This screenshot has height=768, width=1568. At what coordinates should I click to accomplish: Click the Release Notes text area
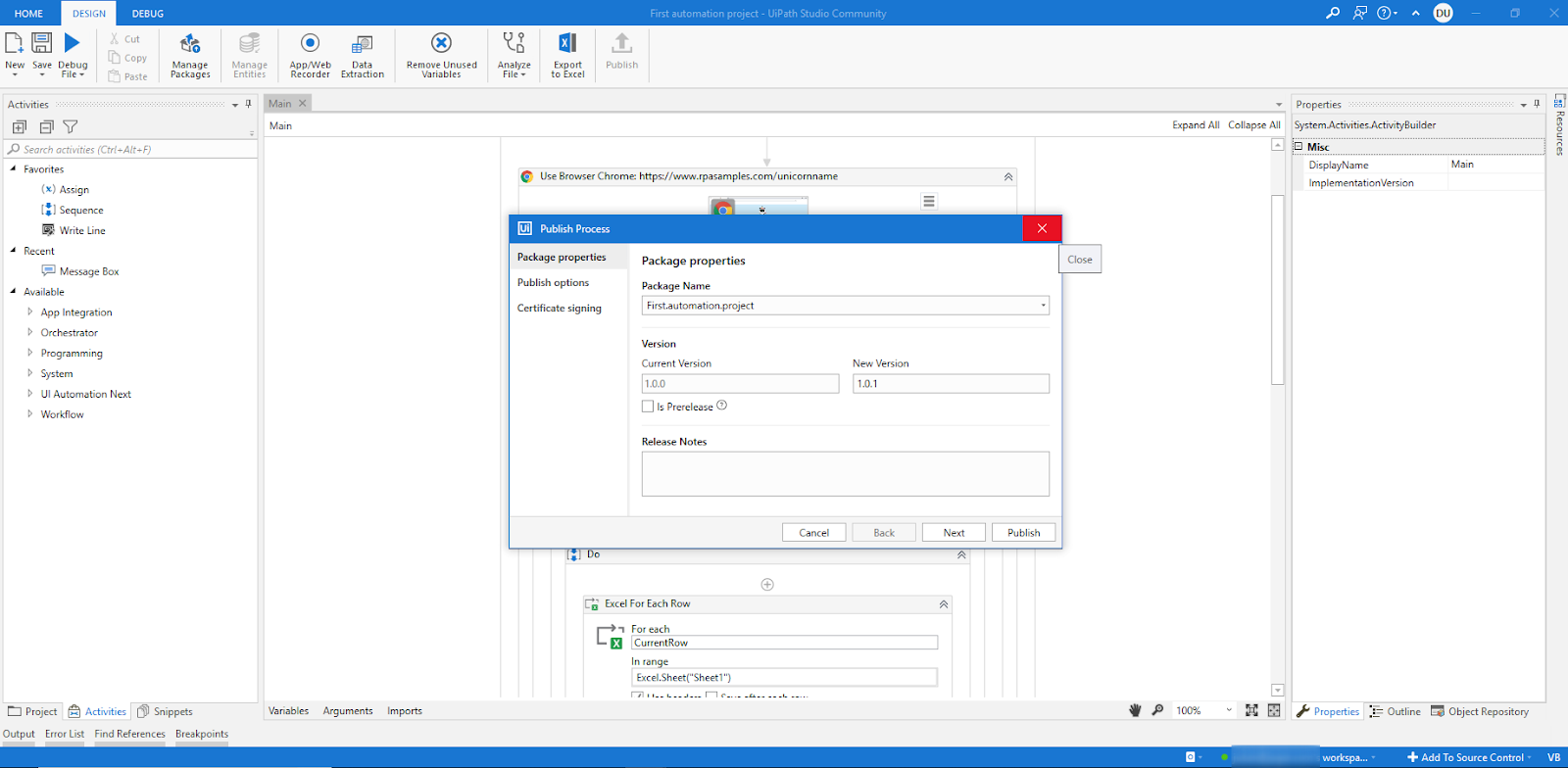click(x=846, y=474)
